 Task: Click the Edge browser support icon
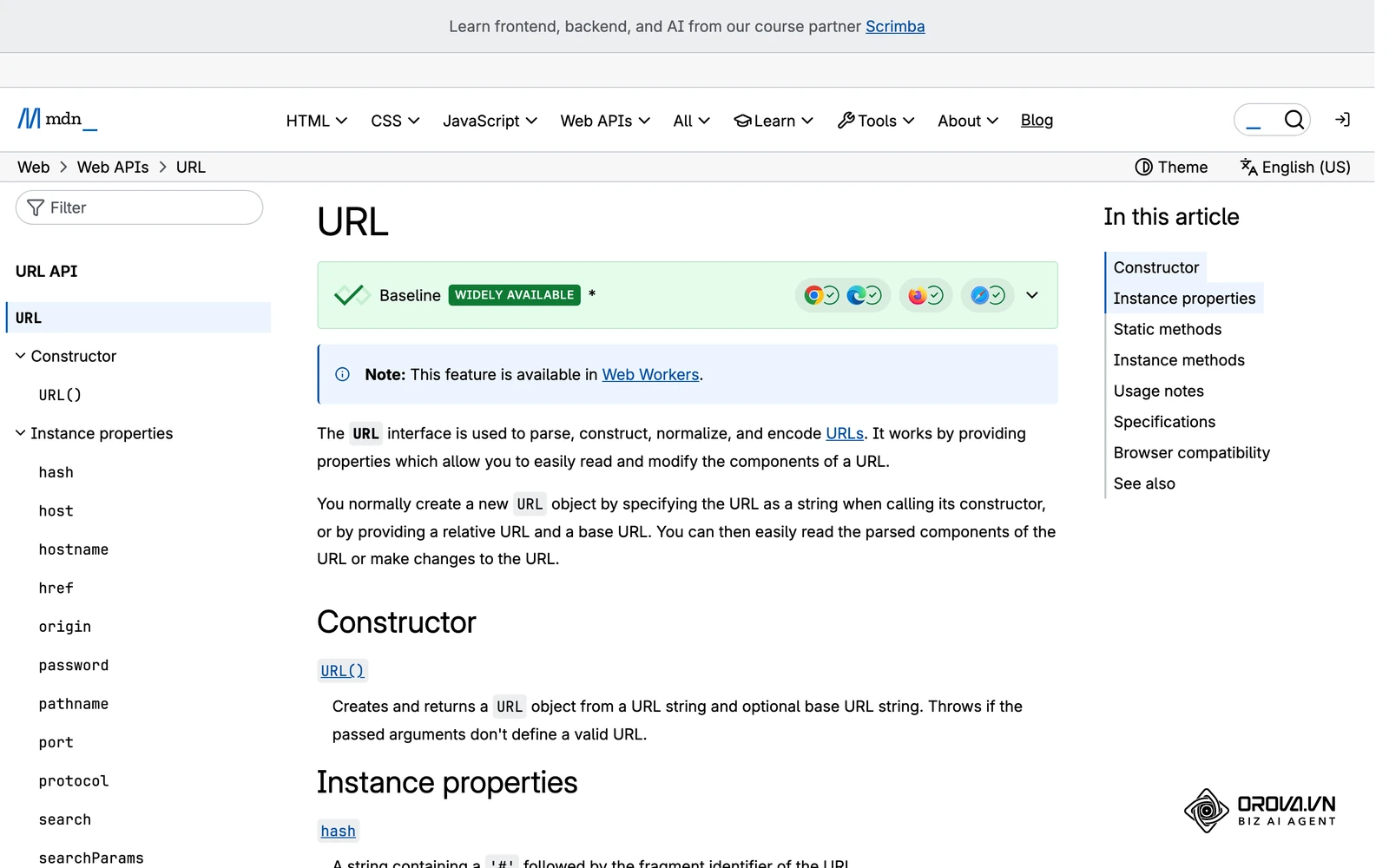pos(856,295)
